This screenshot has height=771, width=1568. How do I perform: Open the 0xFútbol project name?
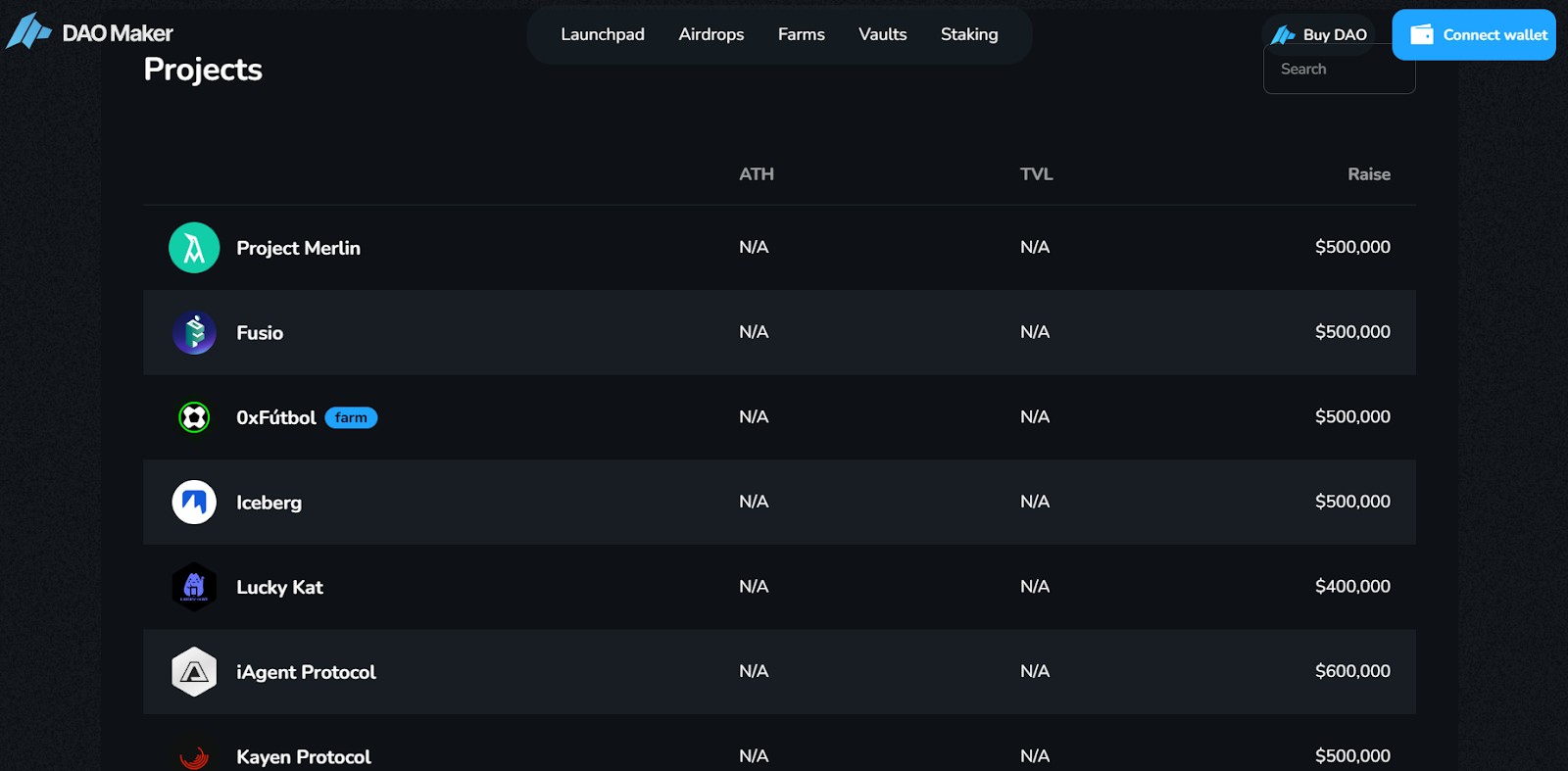(276, 417)
